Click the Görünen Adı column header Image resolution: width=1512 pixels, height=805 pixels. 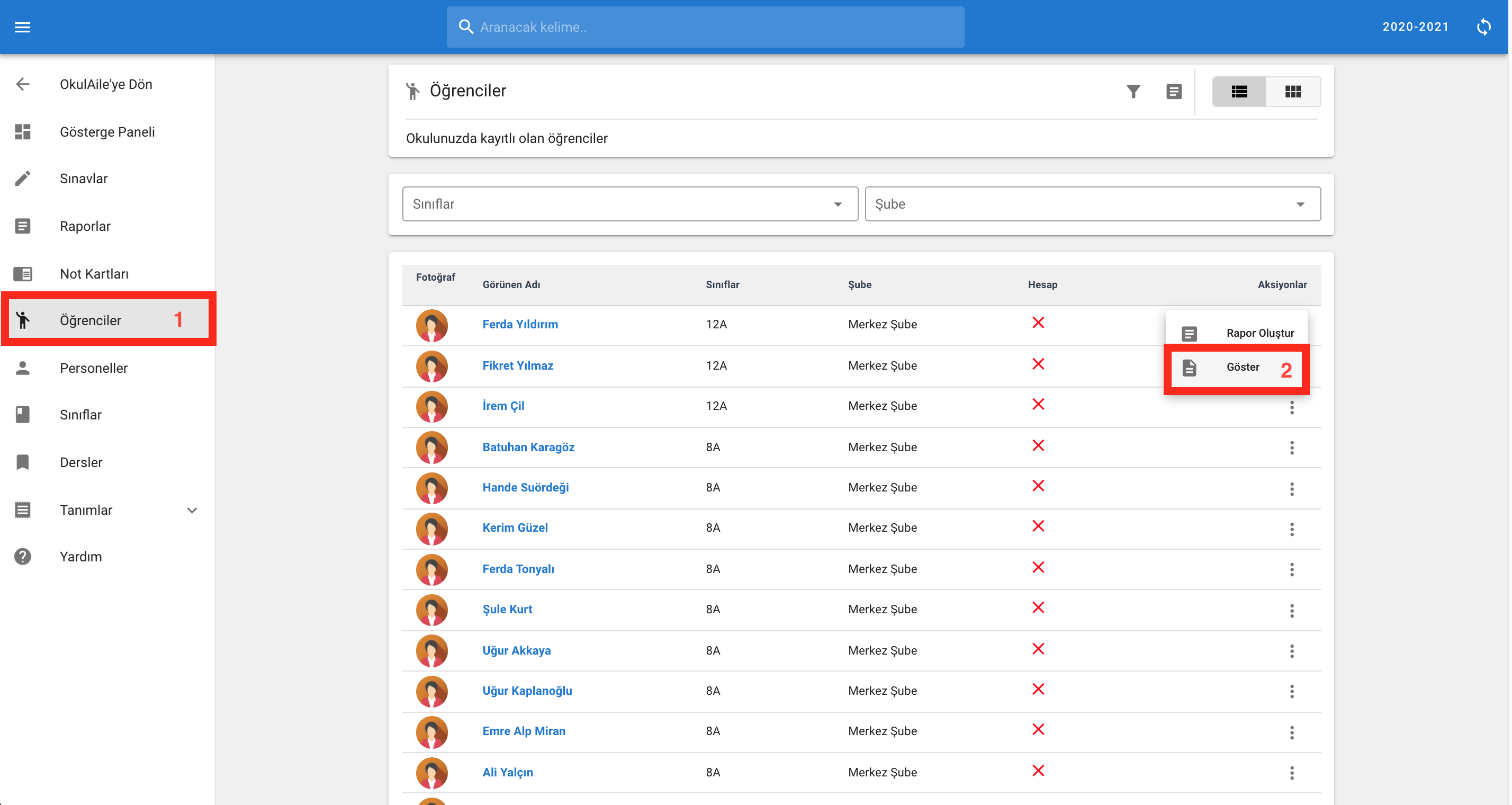tap(511, 285)
